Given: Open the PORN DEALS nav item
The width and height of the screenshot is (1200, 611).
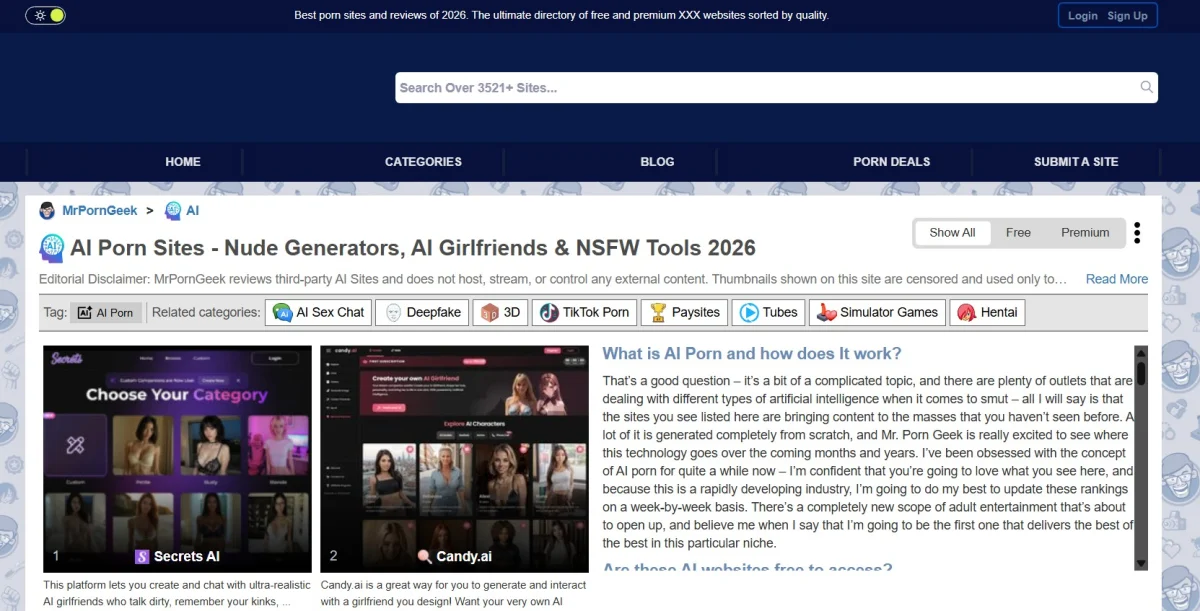Looking at the screenshot, I should 891,161.
